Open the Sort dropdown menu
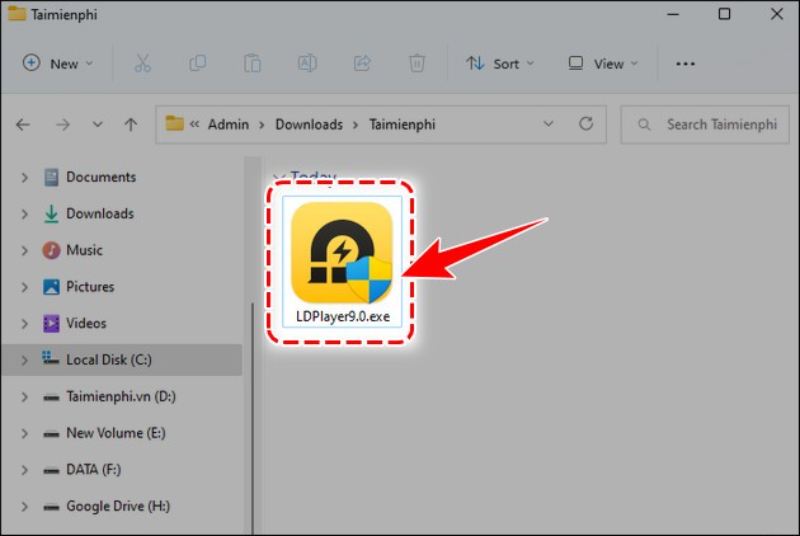This screenshot has width=800, height=536. tap(500, 63)
